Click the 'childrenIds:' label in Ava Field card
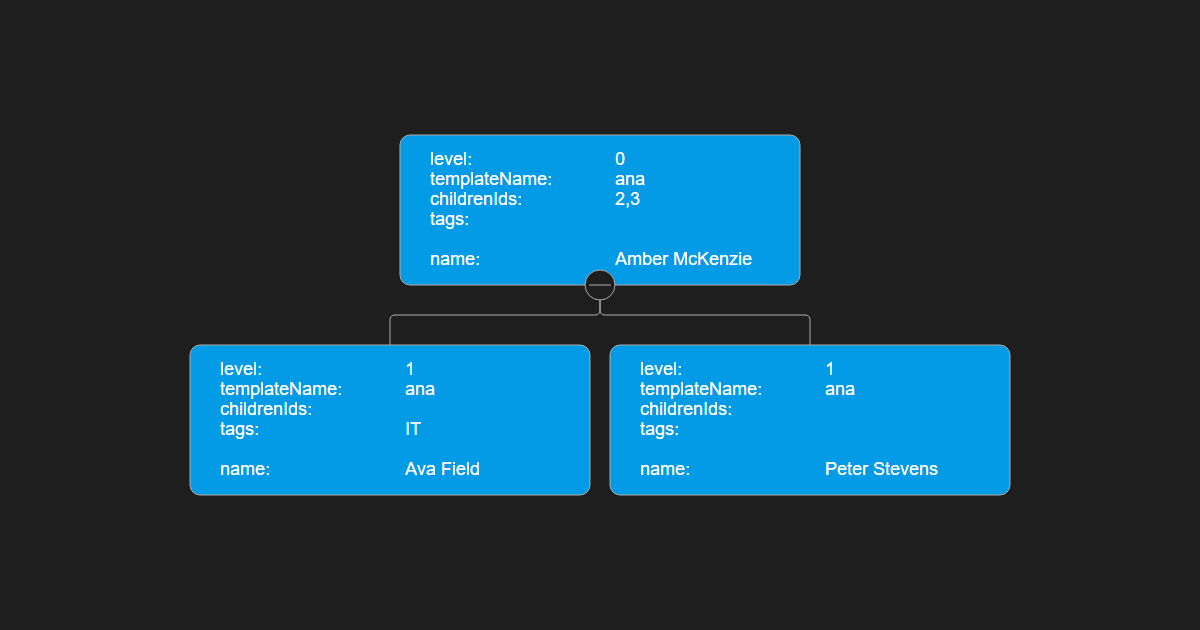1200x630 pixels. [266, 409]
